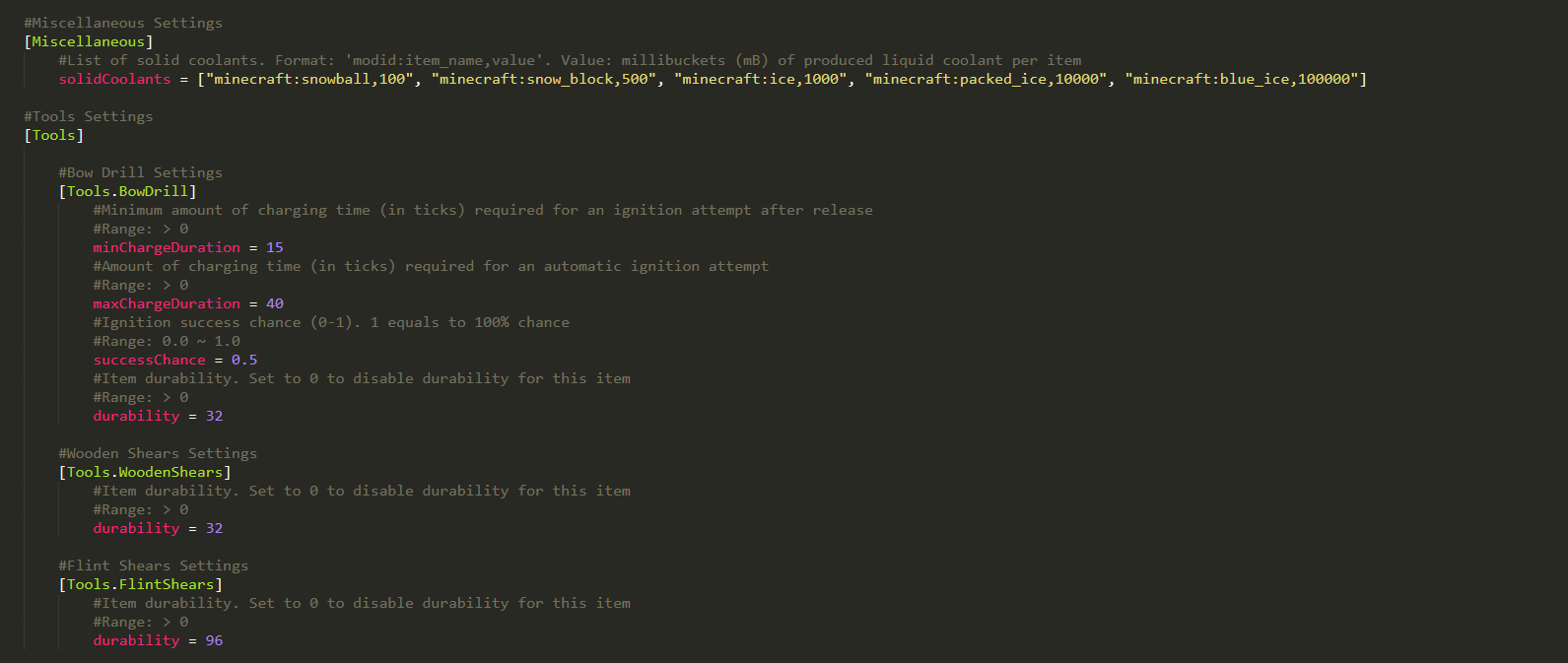Place cursor on the maxChargeDuration key
1568x663 pixels.
167,303
